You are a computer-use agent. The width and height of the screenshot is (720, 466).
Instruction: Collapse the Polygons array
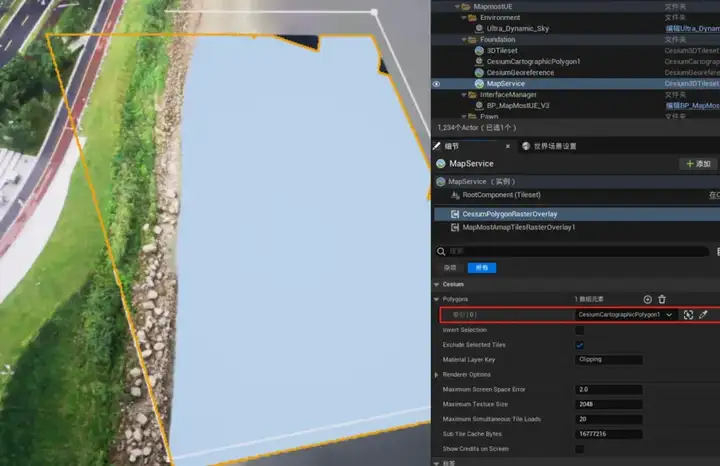tap(436, 299)
